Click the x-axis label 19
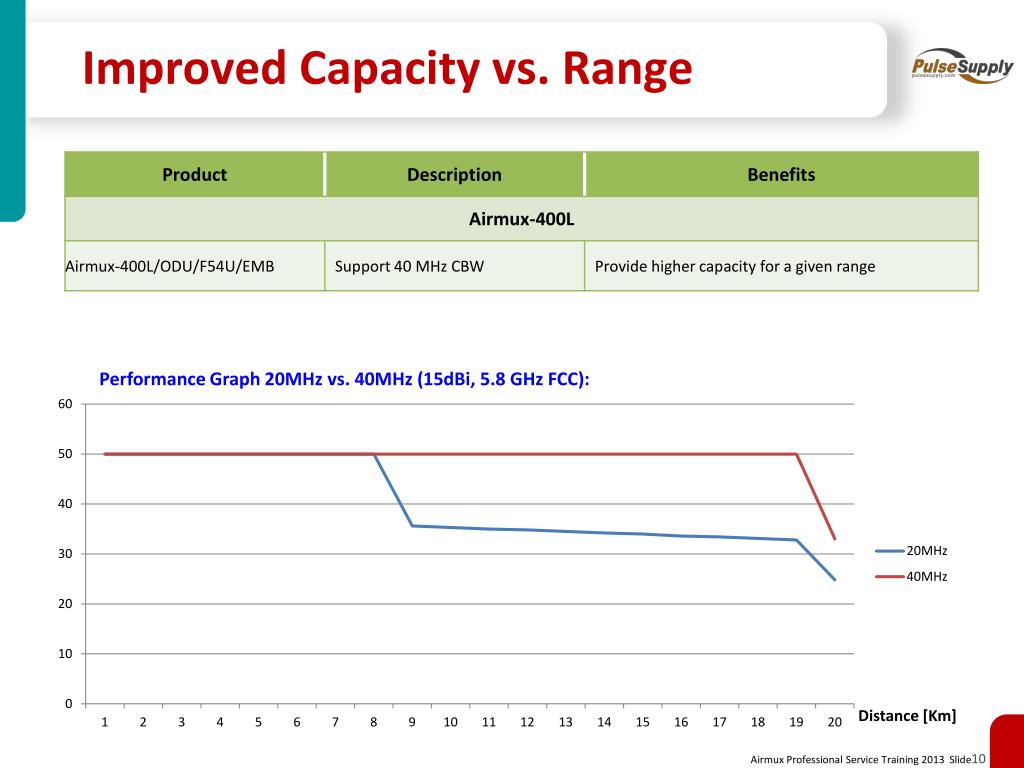This screenshot has height=768, width=1024. pyautogui.click(x=796, y=722)
